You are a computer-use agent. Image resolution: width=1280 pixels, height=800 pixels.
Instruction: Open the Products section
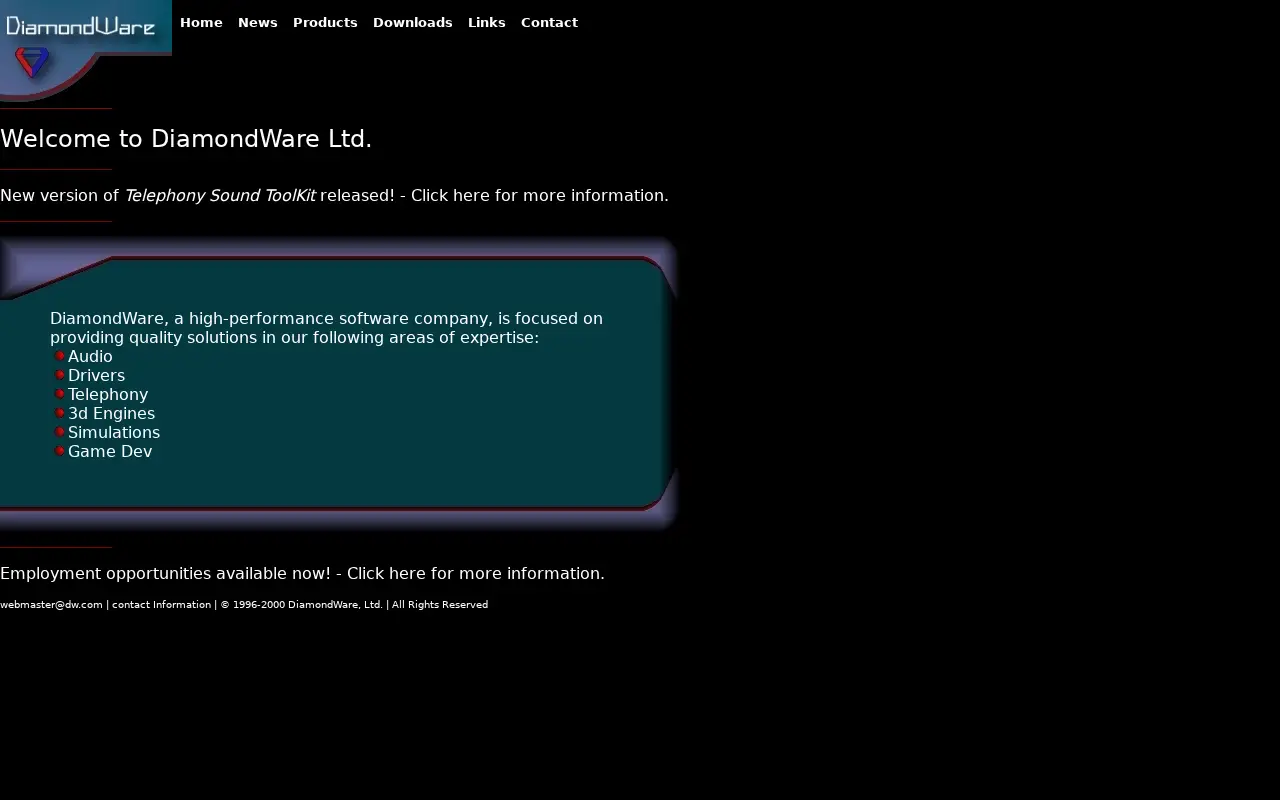(x=325, y=22)
